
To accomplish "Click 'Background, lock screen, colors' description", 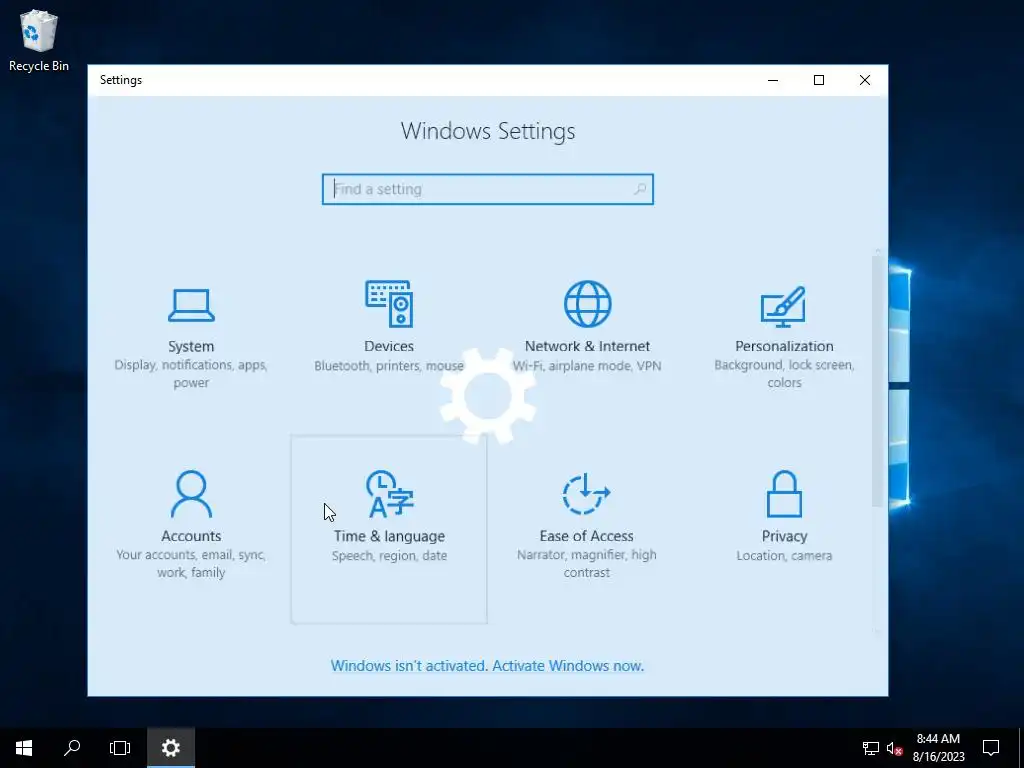I will 784,374.
